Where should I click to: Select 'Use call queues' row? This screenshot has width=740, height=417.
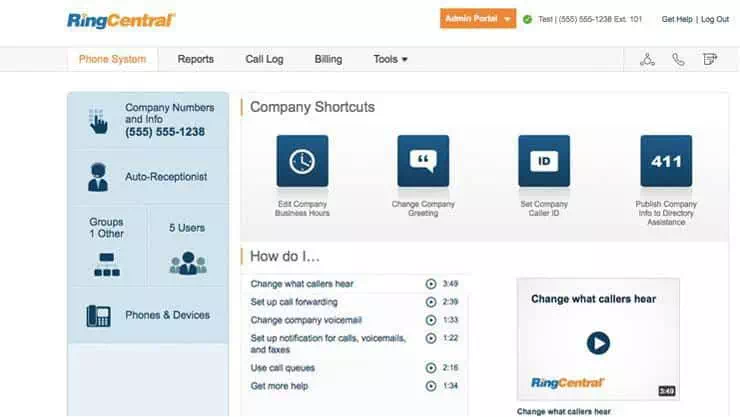[x=354, y=368]
